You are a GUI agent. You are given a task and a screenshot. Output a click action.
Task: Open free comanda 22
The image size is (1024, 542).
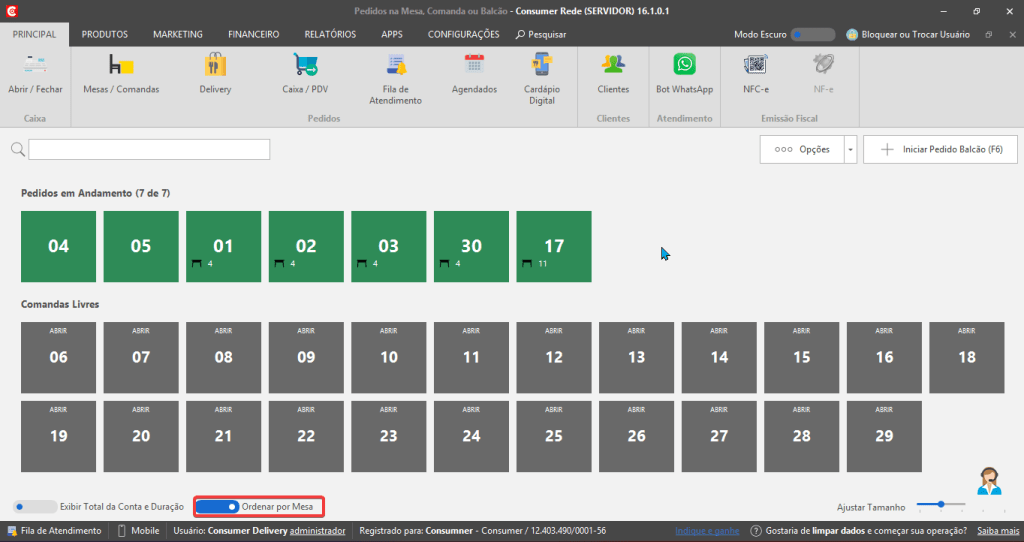[306, 436]
